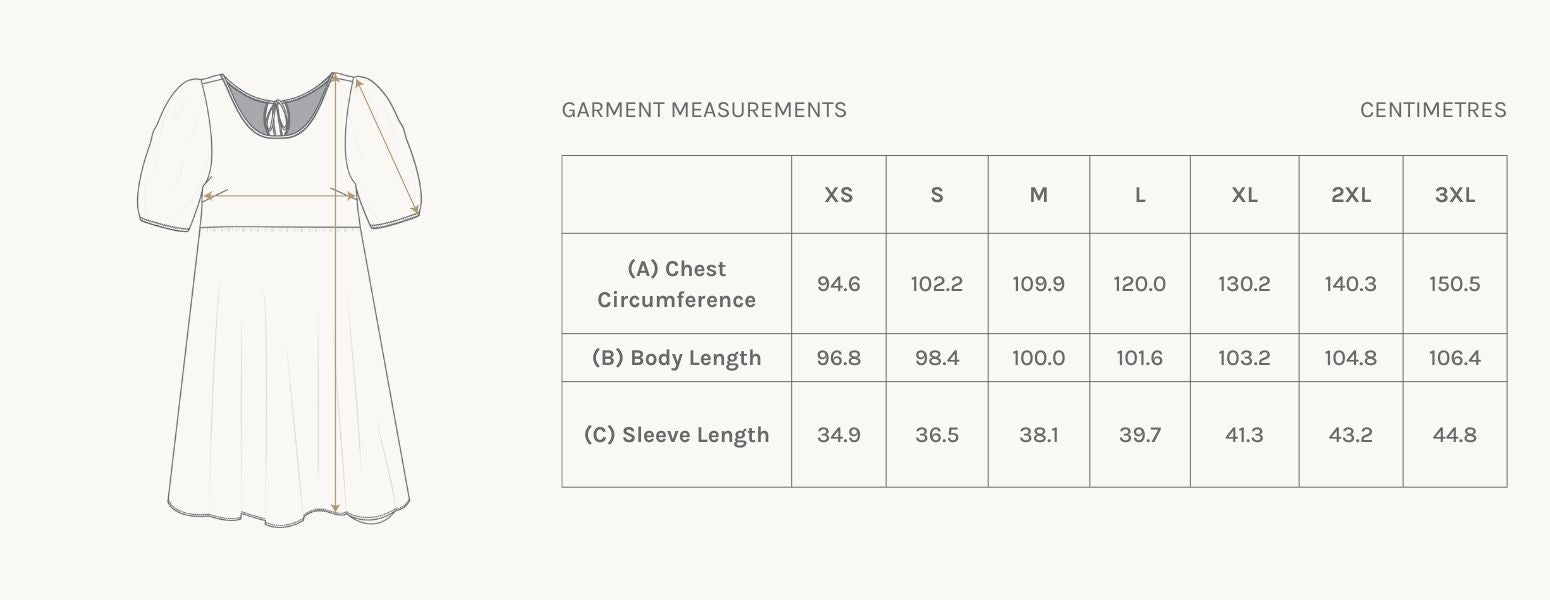1550x600 pixels.
Task: Click the 34.9 sleeve length cell
Action: pos(838,435)
